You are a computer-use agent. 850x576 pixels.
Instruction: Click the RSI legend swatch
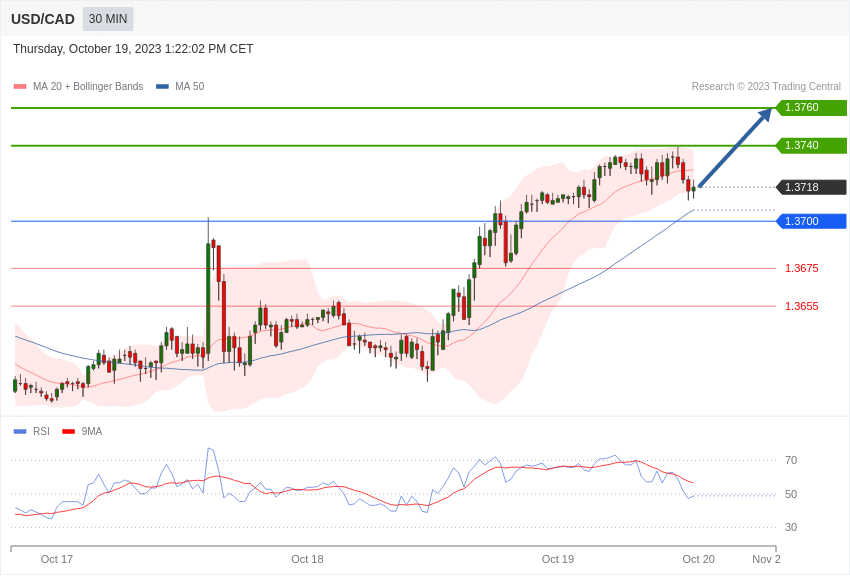pos(20,432)
